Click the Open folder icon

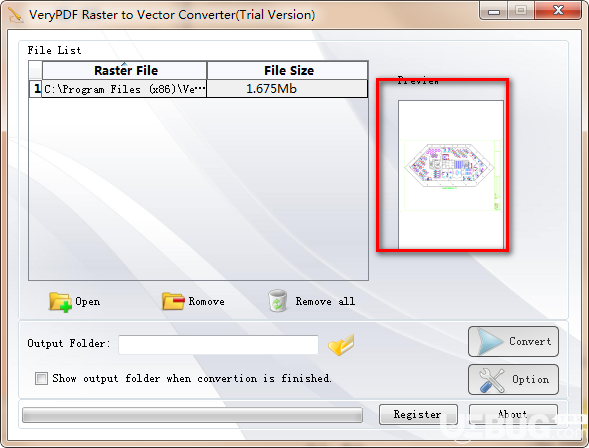coord(60,302)
